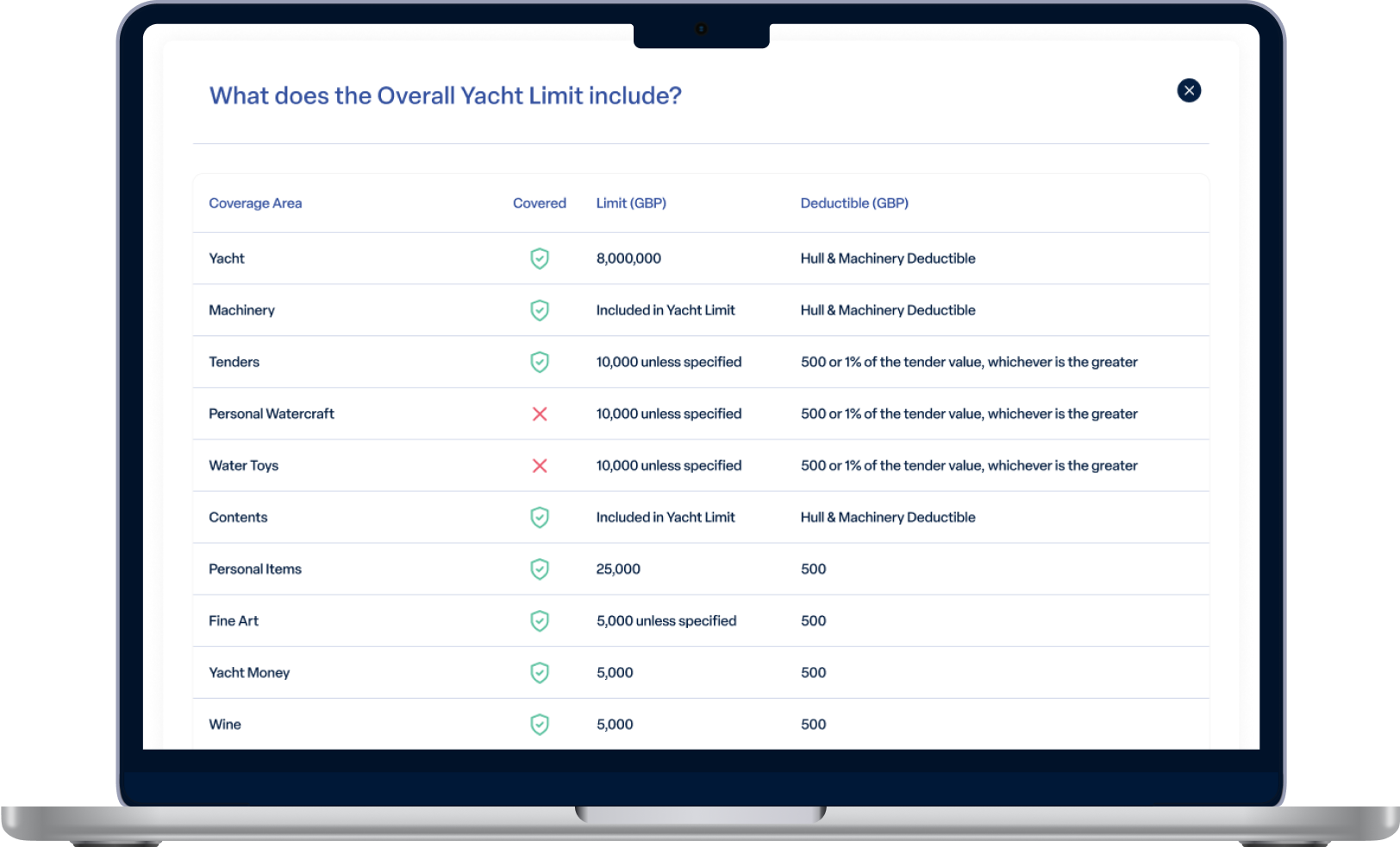Click the red X for Personal Watercraft
Viewport: 1400px width, 847px height.
point(540,414)
